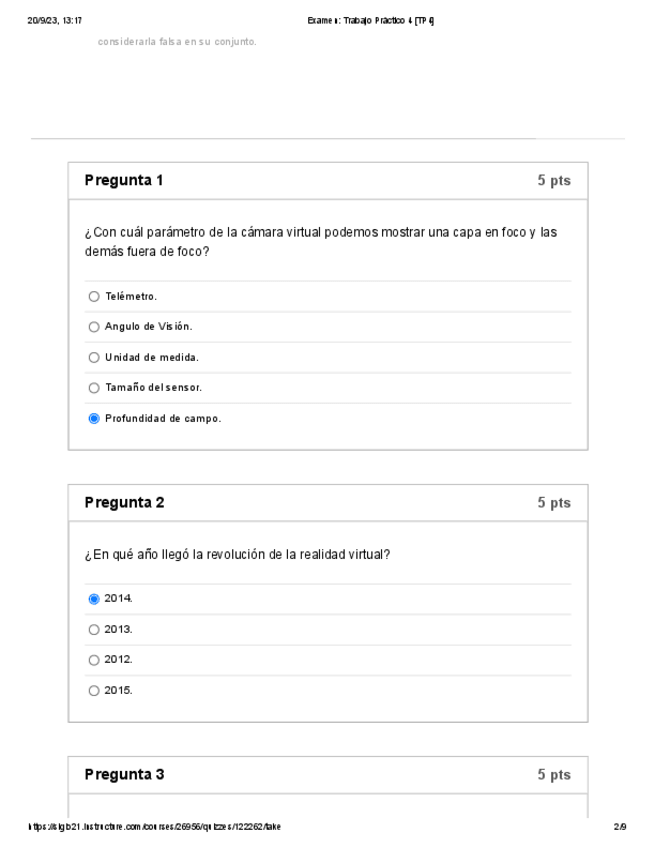
Task: Select the Telémetro radio option
Action: (94, 296)
